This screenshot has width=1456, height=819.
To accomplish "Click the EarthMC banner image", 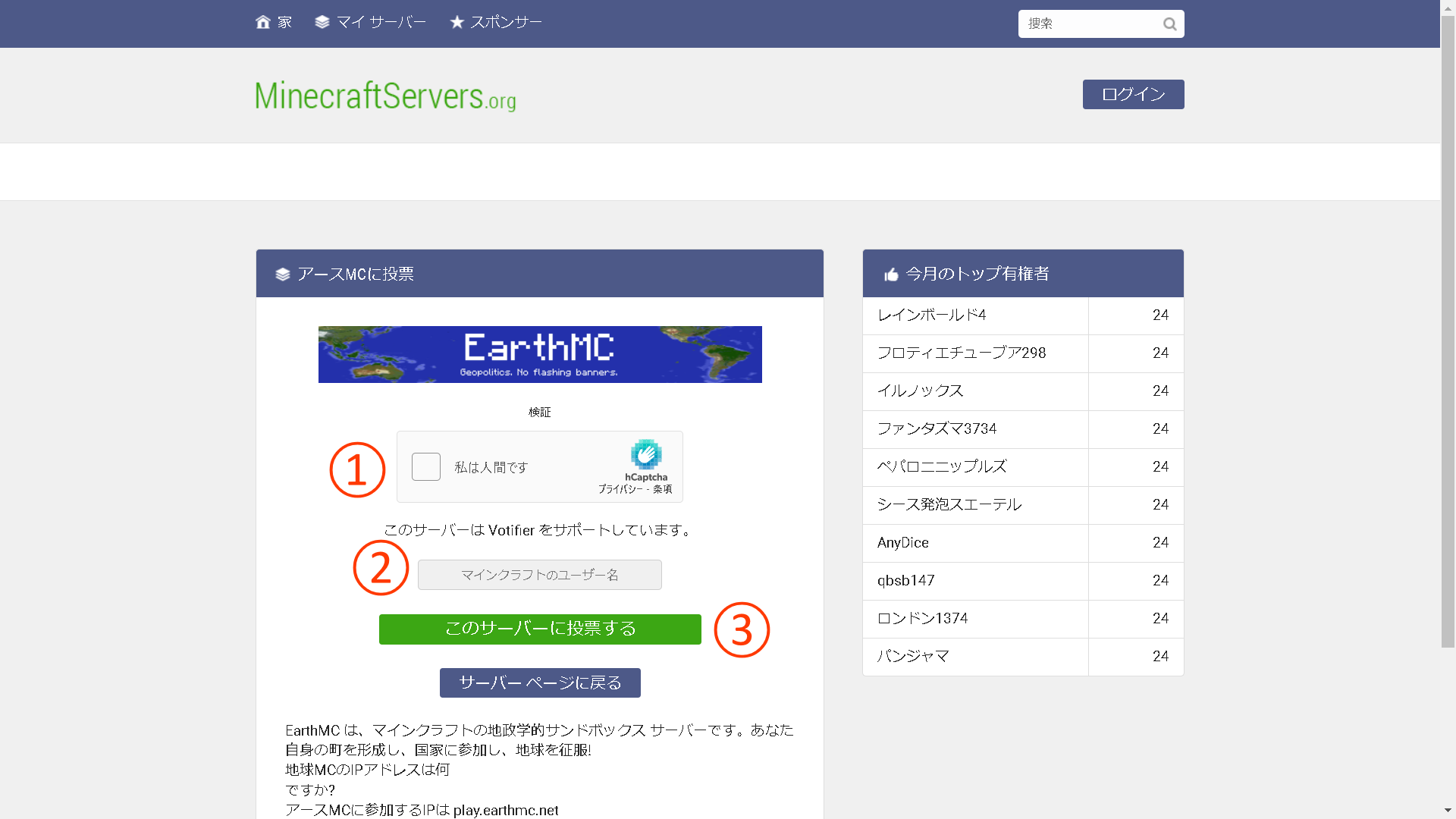I will (539, 354).
